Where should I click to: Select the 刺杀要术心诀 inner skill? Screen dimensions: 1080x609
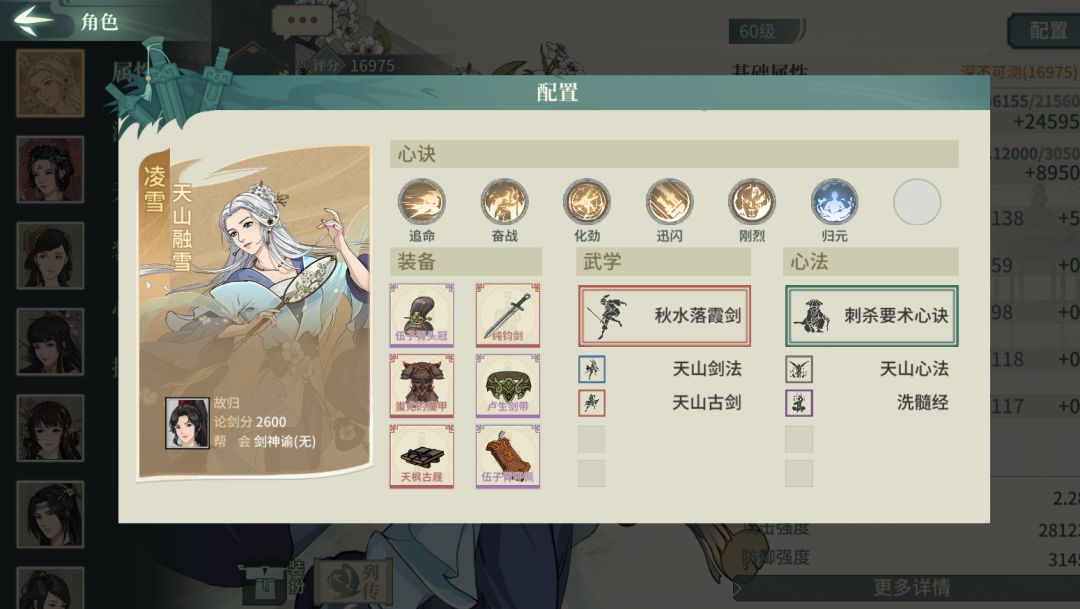871,316
